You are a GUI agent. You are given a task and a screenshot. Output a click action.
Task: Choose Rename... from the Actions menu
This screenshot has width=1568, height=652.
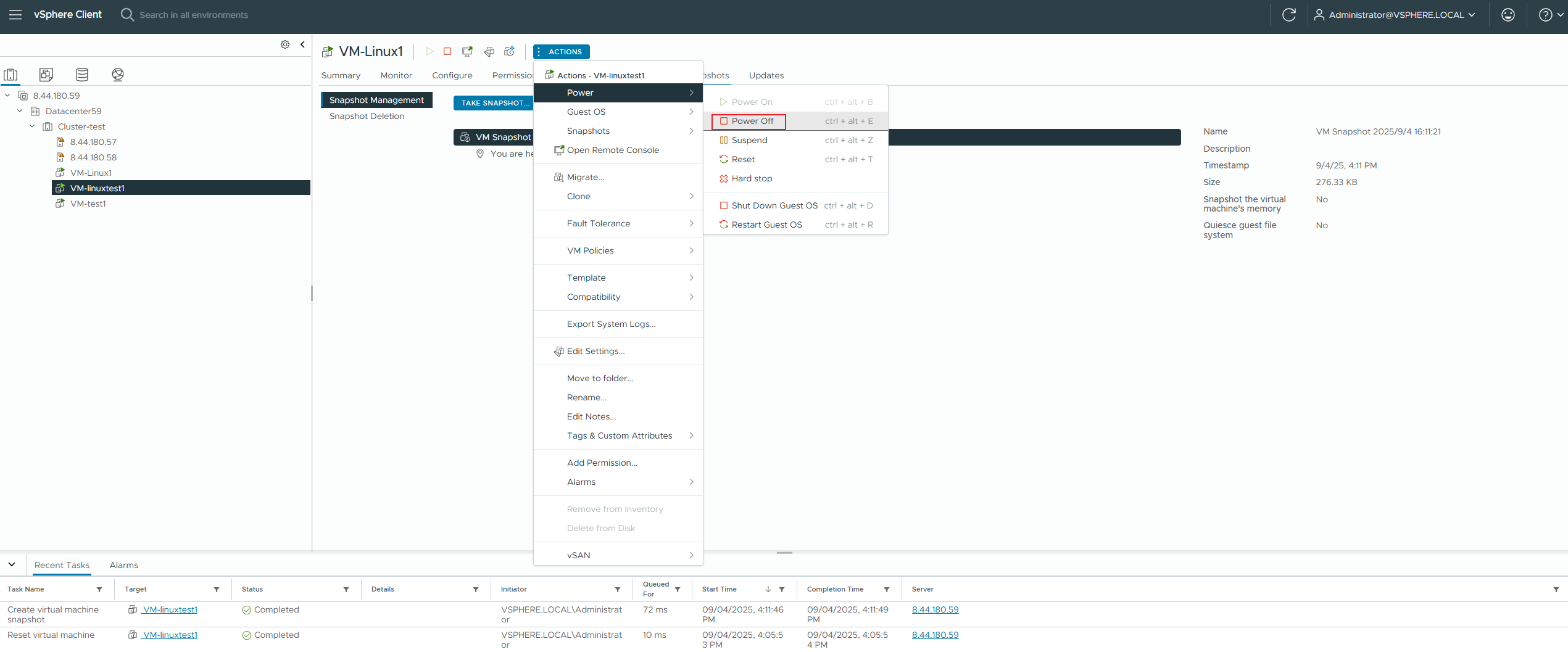tap(618, 397)
